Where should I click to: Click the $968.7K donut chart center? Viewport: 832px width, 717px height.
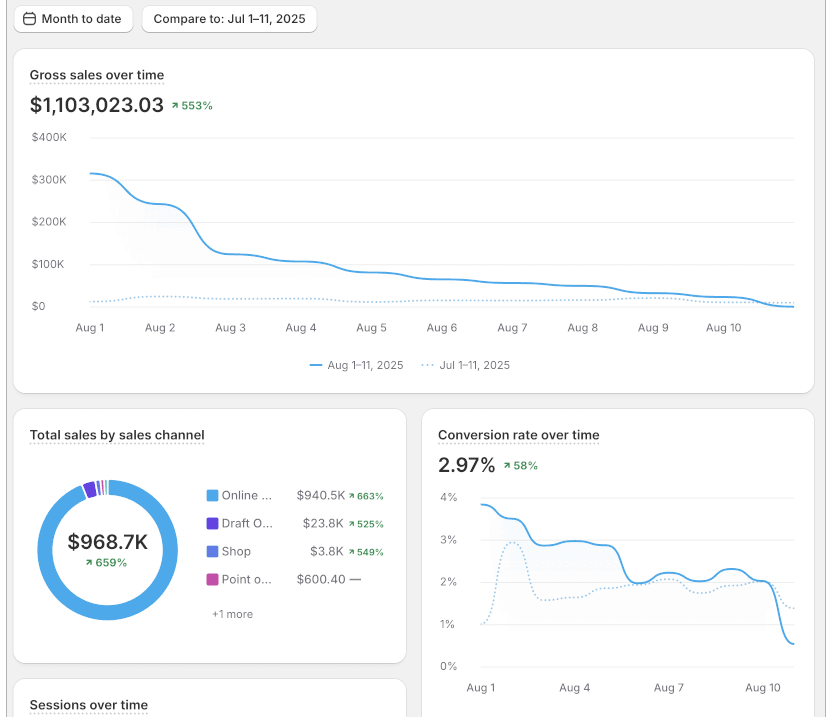[108, 542]
